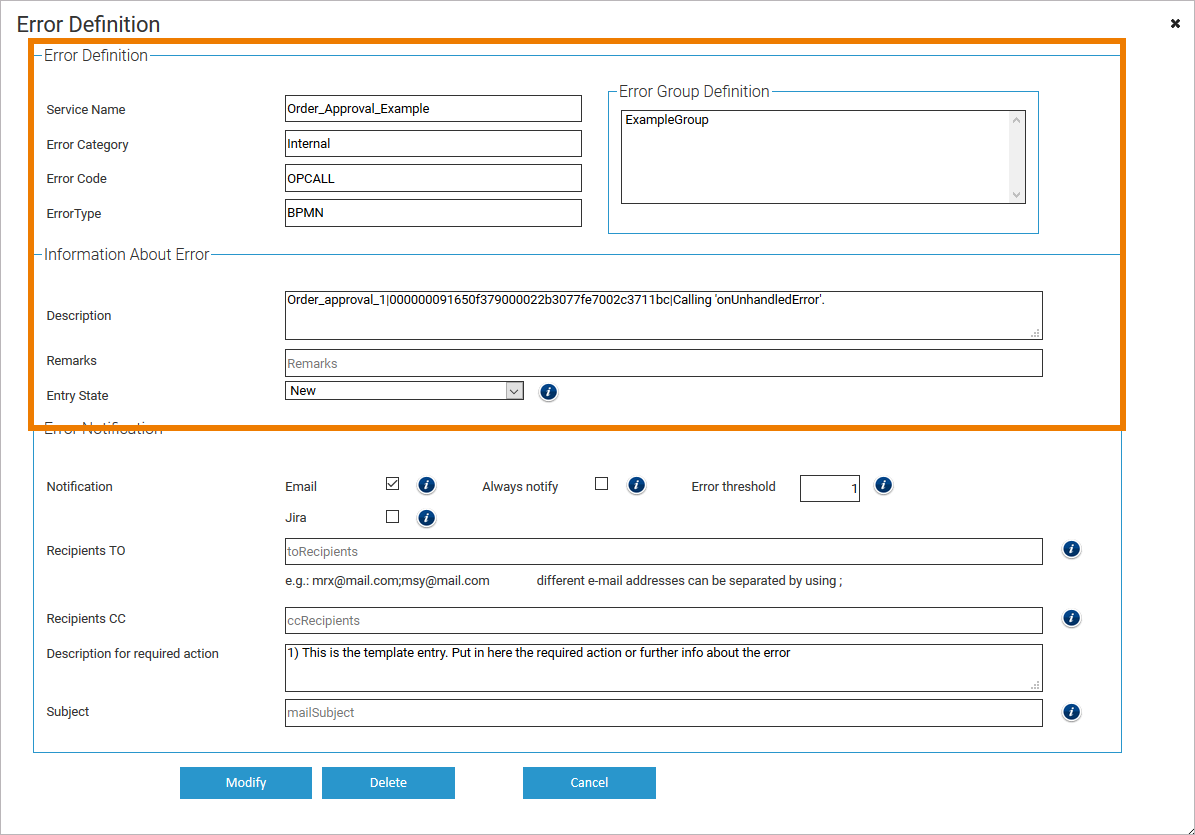This screenshot has width=1195, height=835.
Task: Focus the Error threshold number field
Action: 829,488
